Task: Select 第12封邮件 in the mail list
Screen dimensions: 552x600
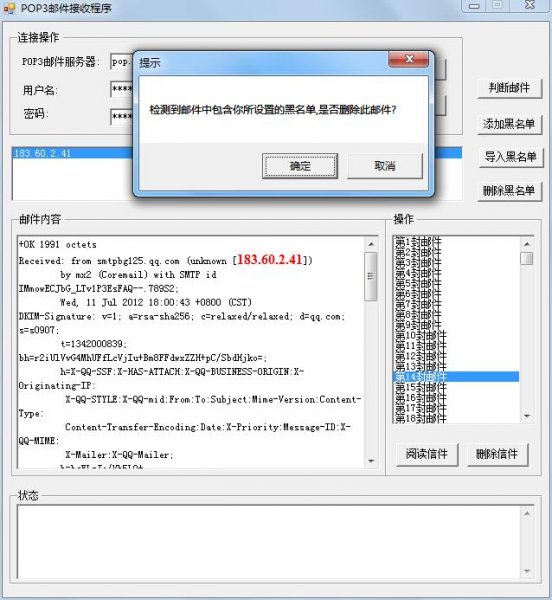Action: [x=420, y=356]
